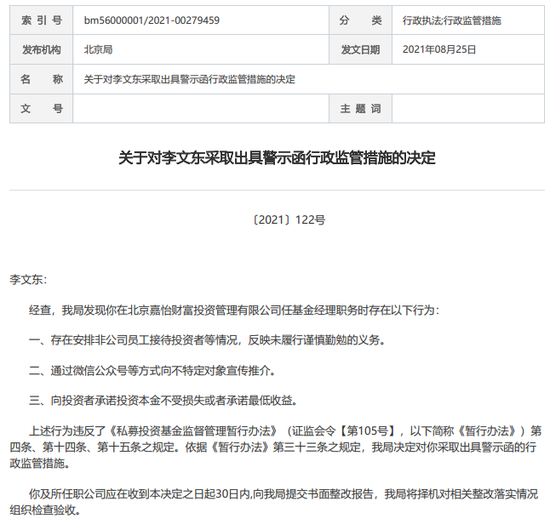Click the line starting 四条、第十四条、第十五条
Image resolution: width=550 pixels, height=524 pixels.
pyautogui.click(x=273, y=447)
